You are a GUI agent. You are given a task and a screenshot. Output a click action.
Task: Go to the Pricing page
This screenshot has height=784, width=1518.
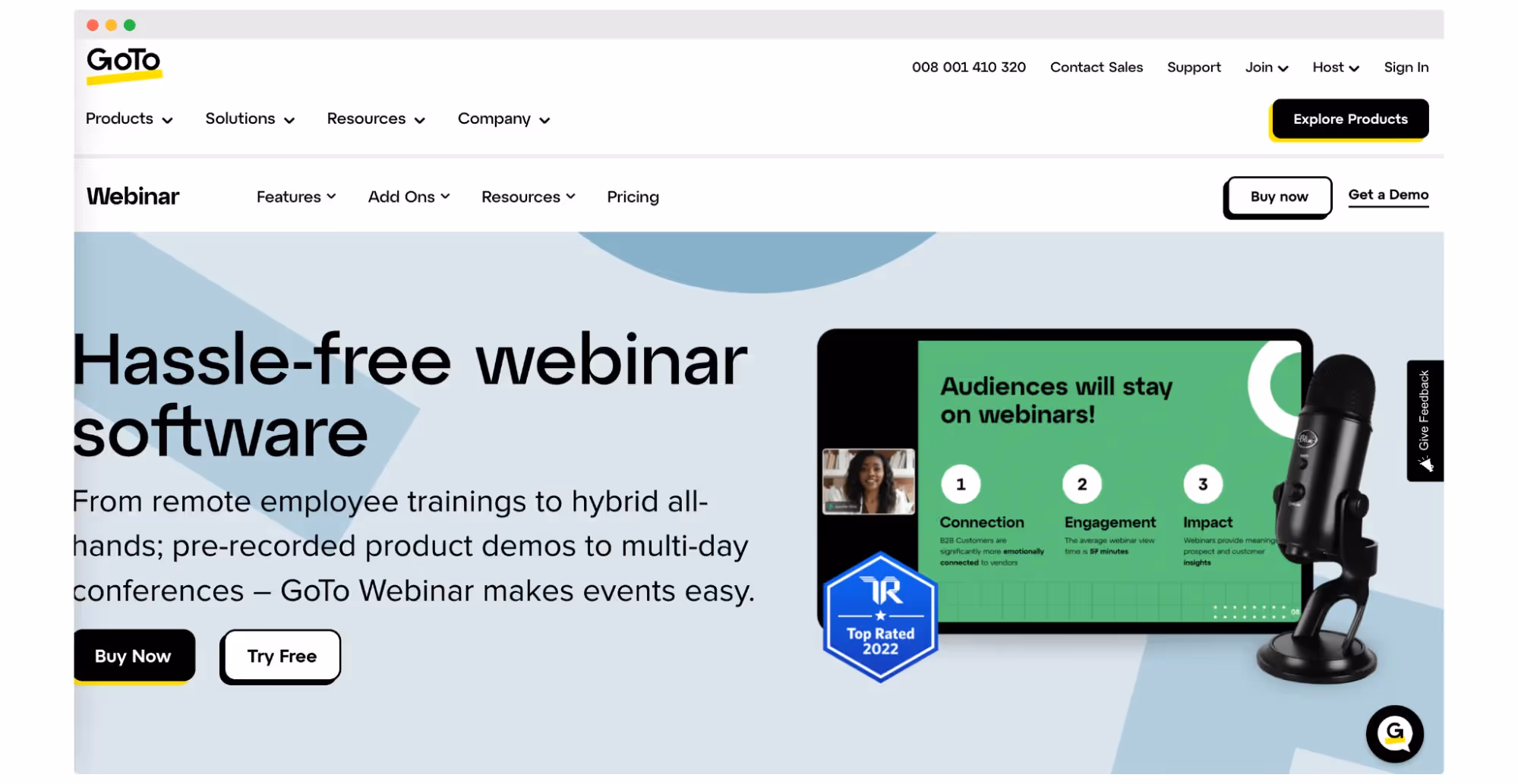(633, 197)
